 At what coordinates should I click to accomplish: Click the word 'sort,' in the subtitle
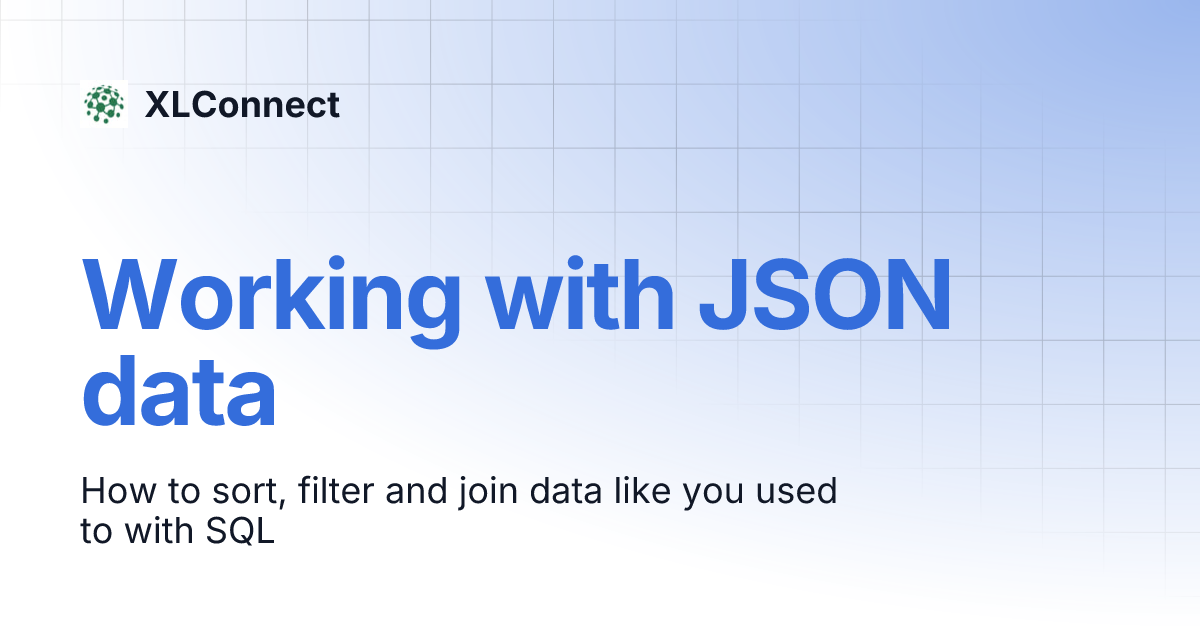point(244,492)
